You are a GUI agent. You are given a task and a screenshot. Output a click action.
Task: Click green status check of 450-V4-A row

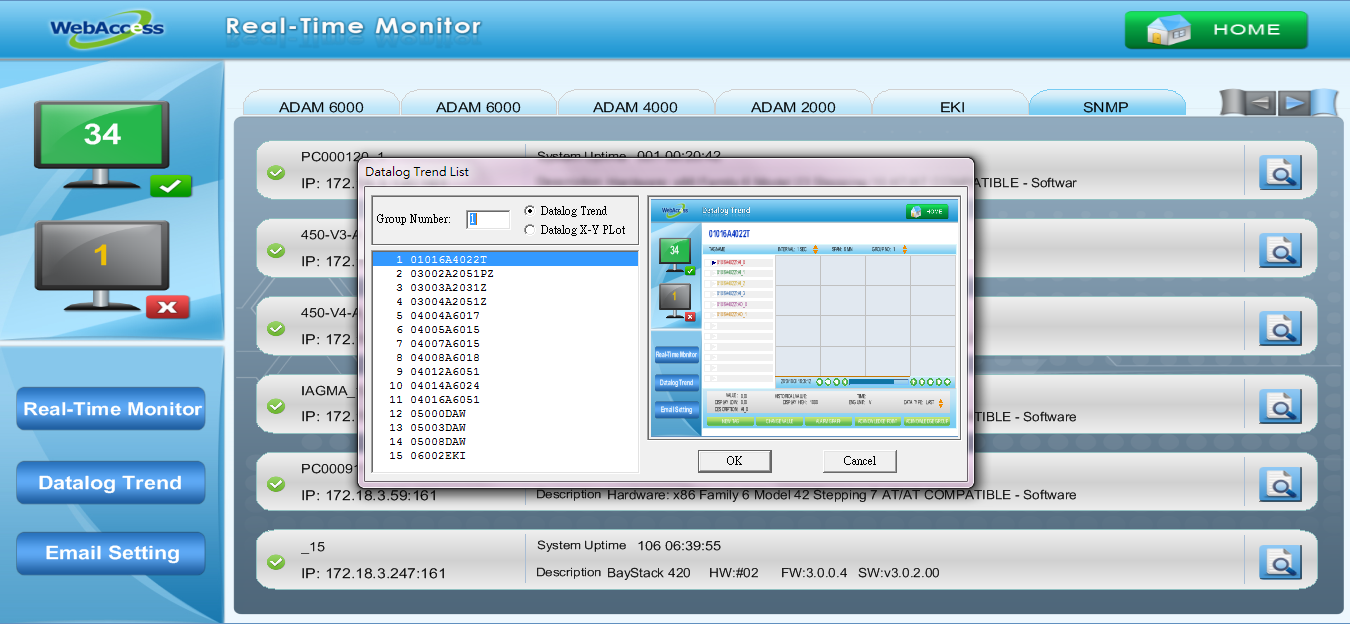pyautogui.click(x=276, y=328)
